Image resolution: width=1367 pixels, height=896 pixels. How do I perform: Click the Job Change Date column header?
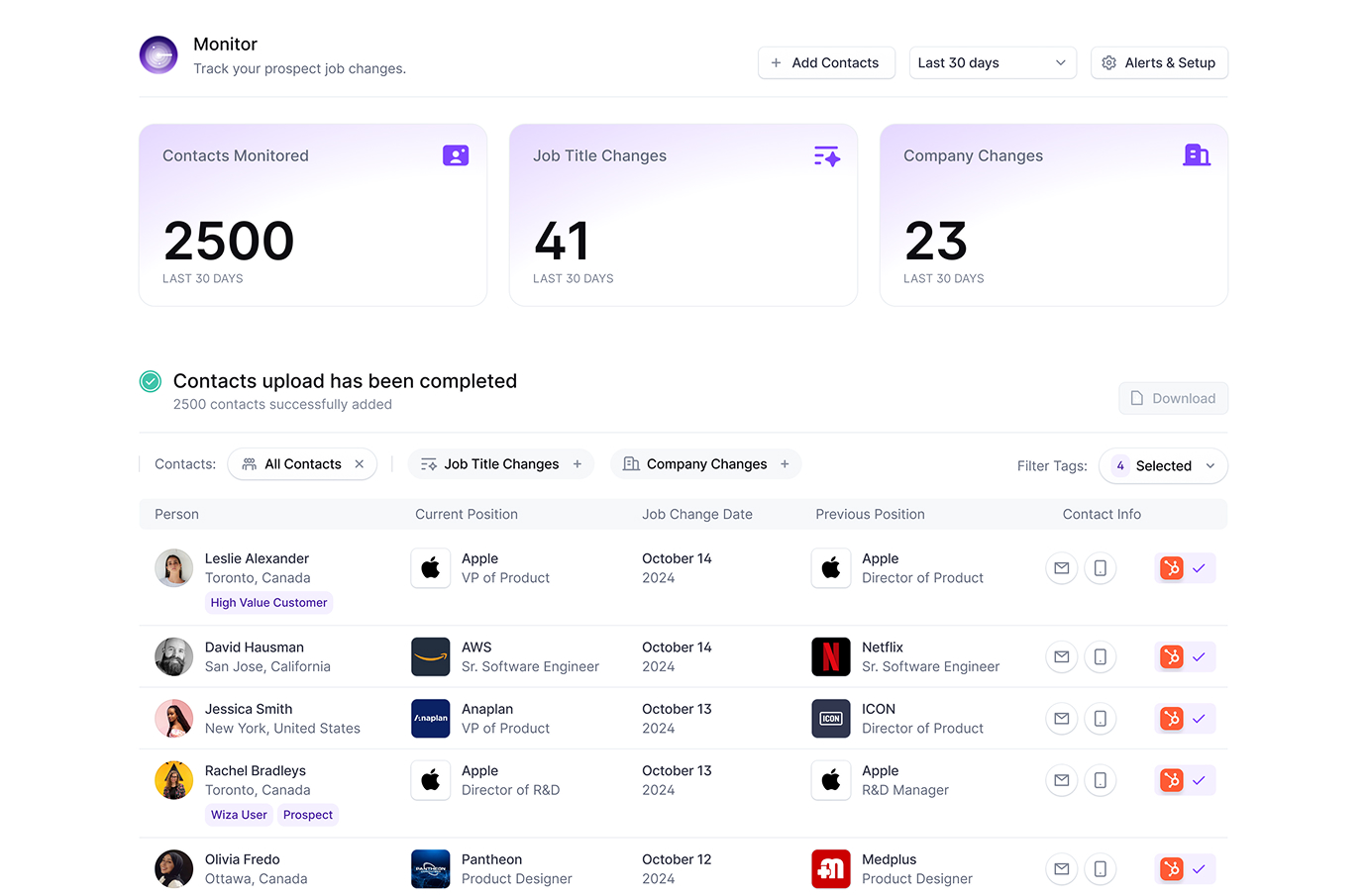[697, 514]
